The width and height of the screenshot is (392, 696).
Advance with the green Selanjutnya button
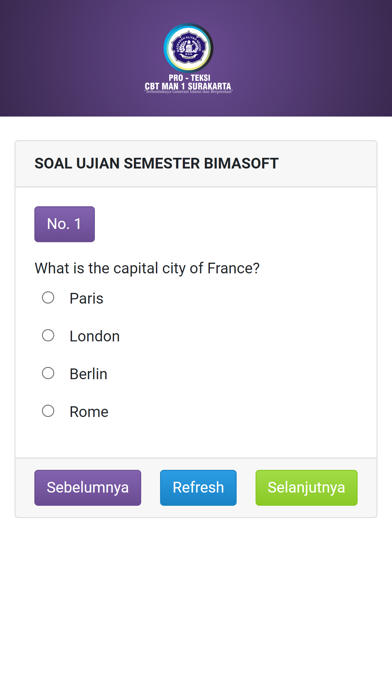[x=306, y=487]
